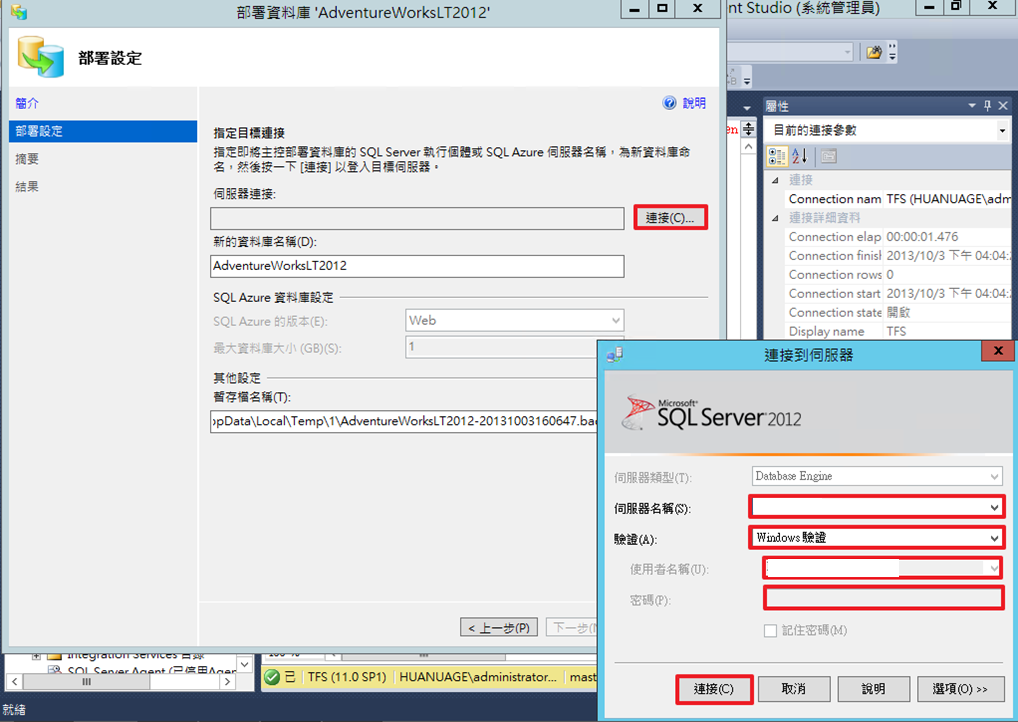Expand the Integration Services node in Object Explorer

pyautogui.click(x=36, y=655)
